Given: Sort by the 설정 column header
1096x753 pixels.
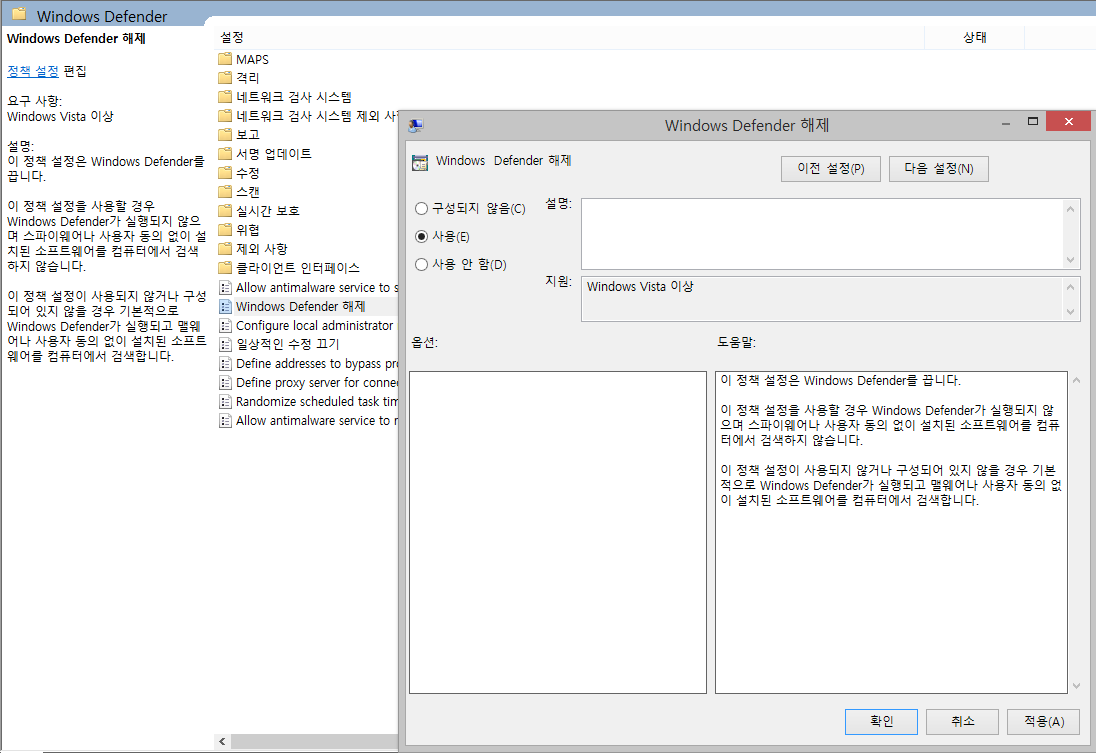Looking at the screenshot, I should [569, 37].
